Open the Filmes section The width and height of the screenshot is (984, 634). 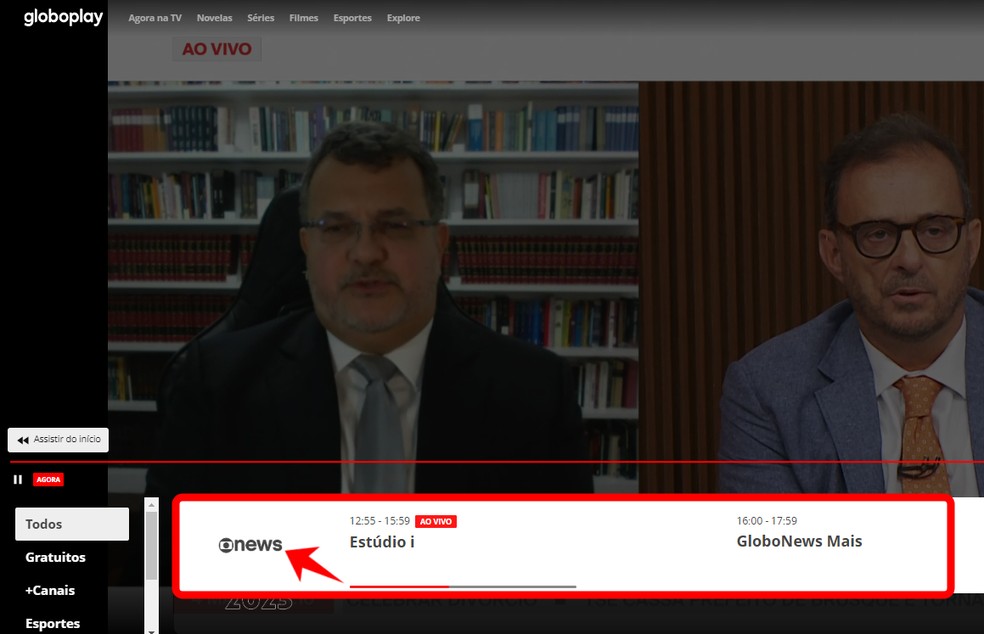point(304,18)
